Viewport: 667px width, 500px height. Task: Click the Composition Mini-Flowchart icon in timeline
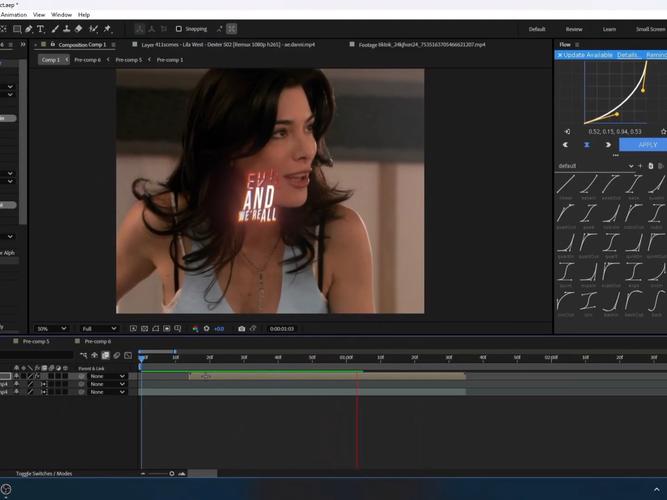tap(83, 355)
